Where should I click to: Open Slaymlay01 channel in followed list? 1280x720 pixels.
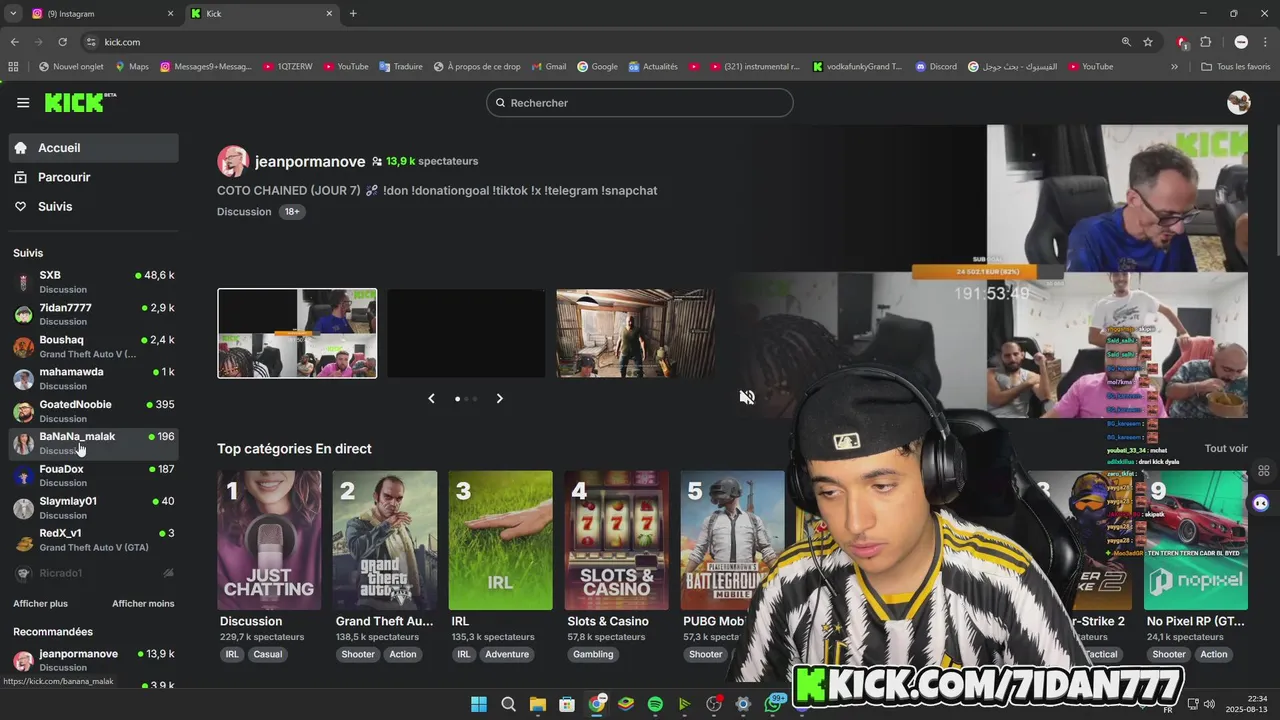pyautogui.click(x=94, y=507)
